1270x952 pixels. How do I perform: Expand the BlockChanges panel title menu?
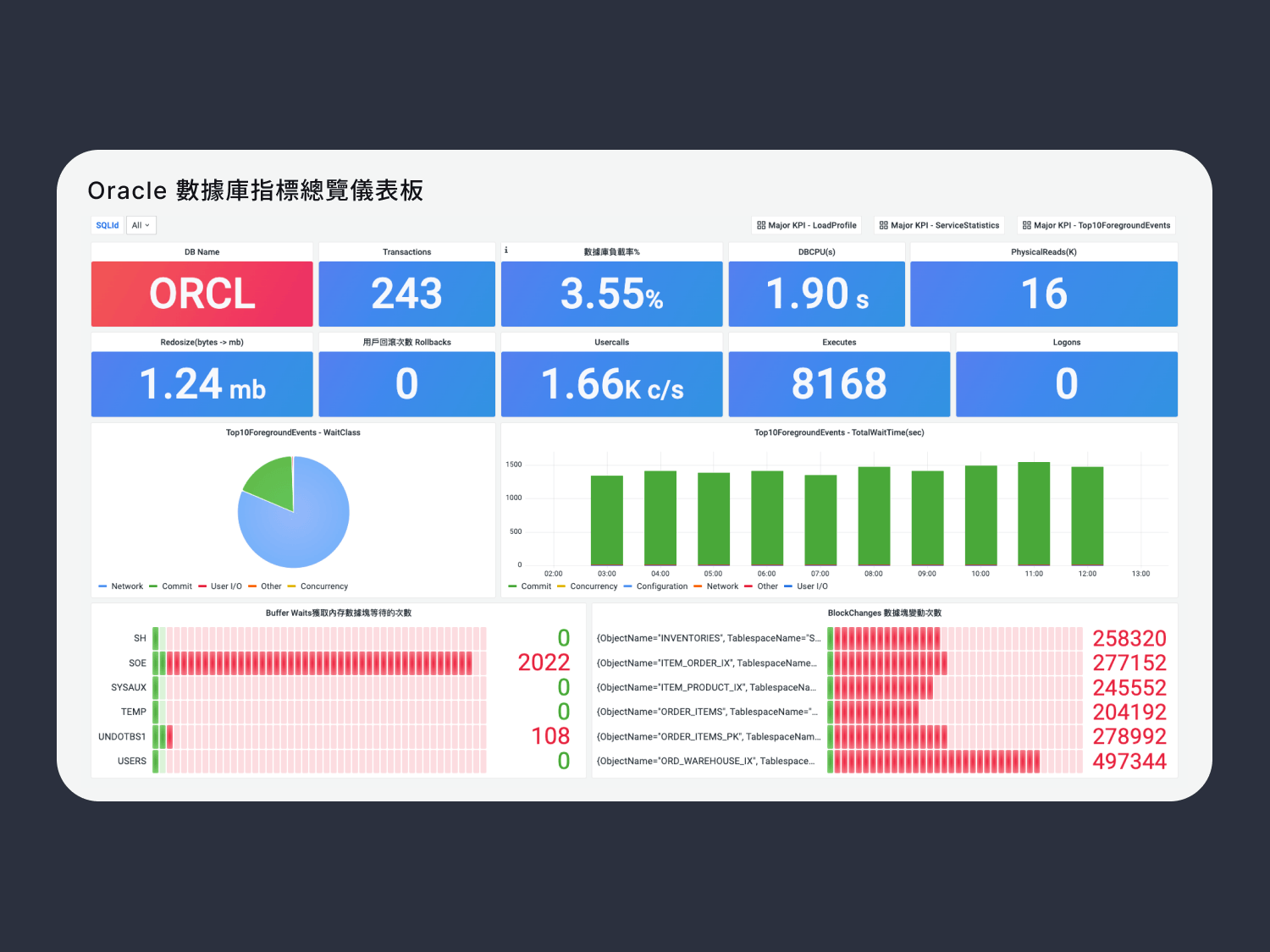(x=884, y=613)
